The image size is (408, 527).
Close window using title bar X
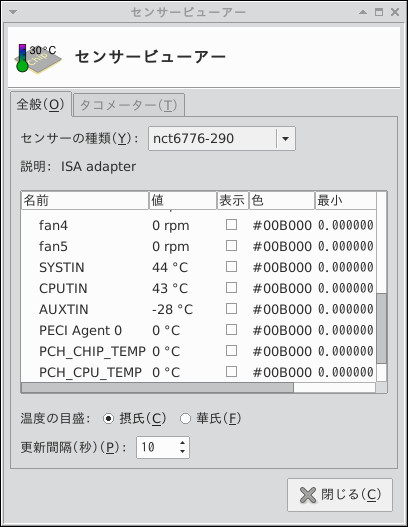coord(395,12)
